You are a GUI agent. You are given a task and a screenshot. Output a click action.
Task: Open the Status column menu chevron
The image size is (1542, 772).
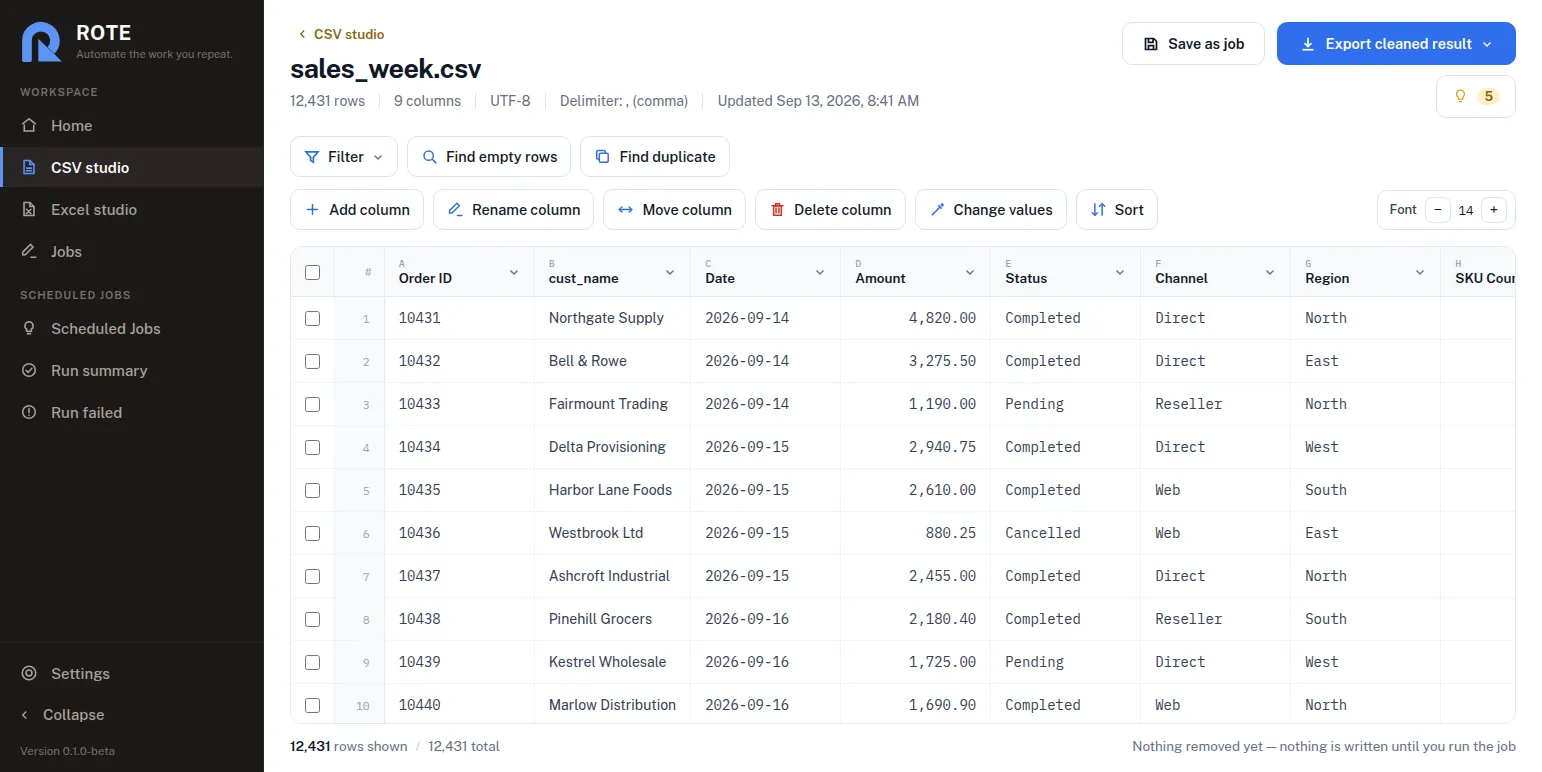(1120, 272)
